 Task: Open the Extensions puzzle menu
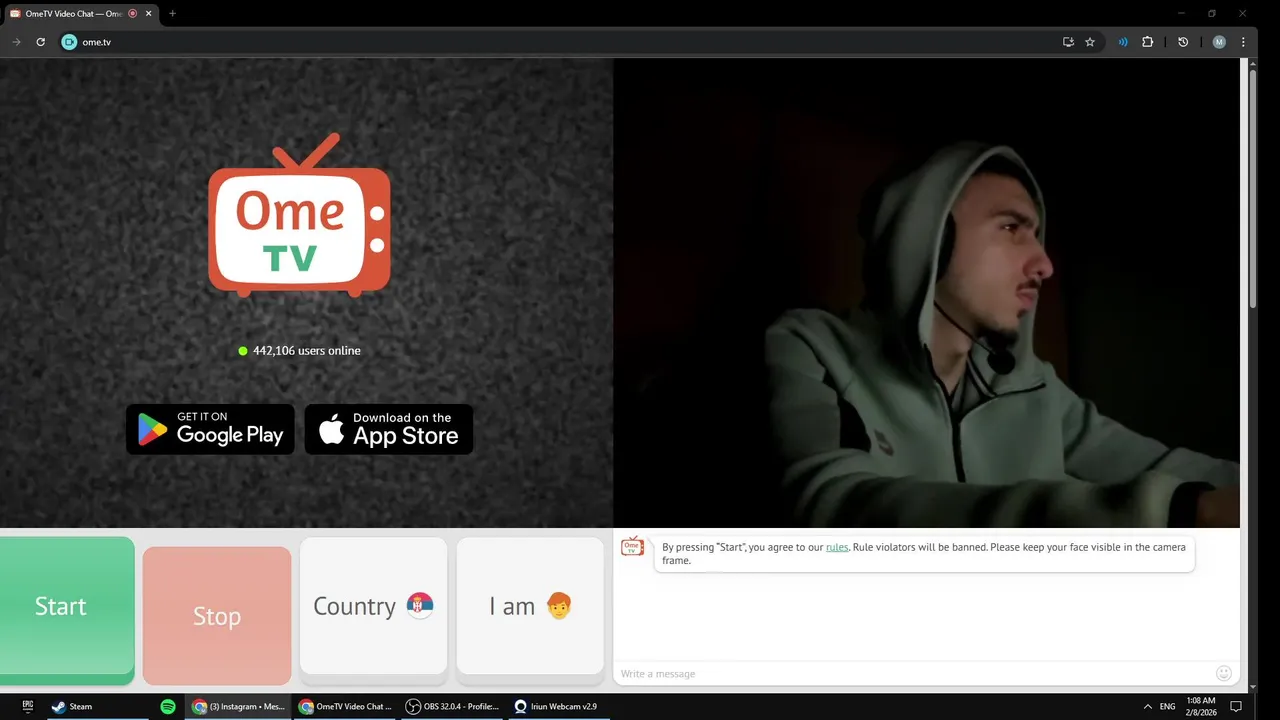[1148, 42]
